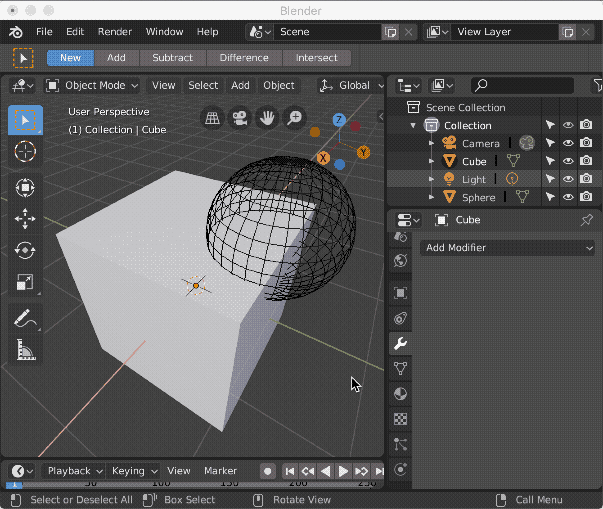This screenshot has height=509, width=603.
Task: Click the Blender logo menu icon
Action: click(x=16, y=32)
